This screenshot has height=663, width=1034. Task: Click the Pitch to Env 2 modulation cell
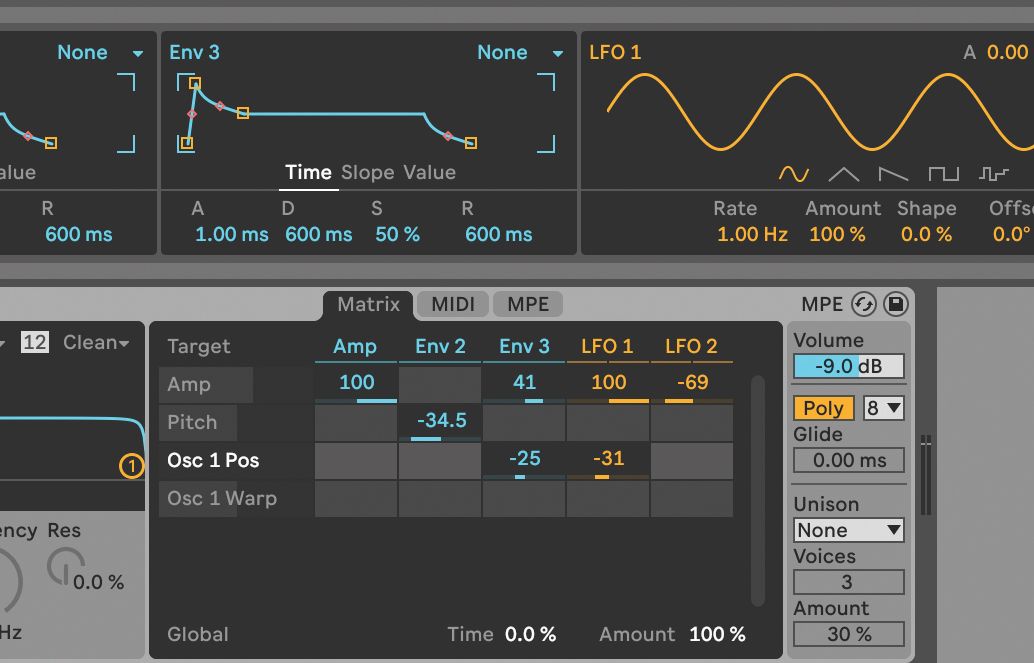(439, 422)
